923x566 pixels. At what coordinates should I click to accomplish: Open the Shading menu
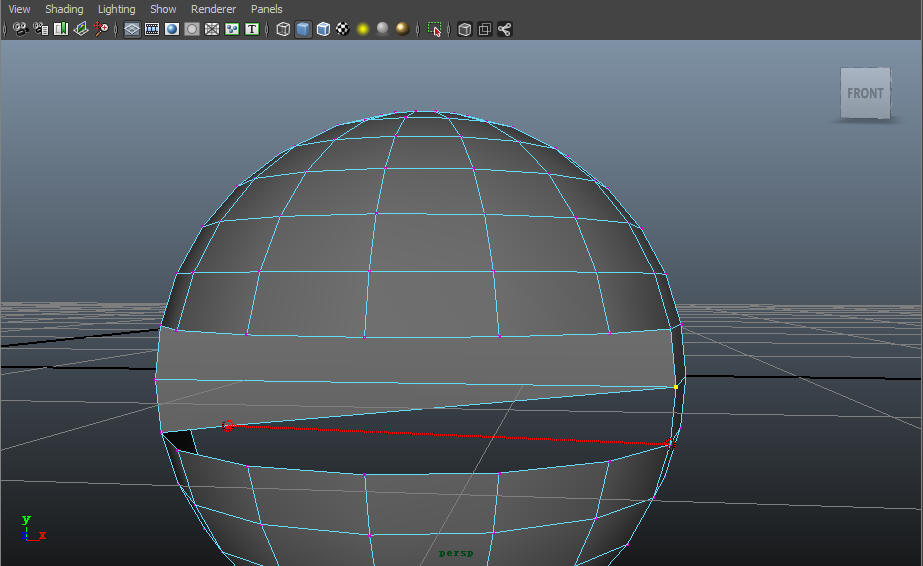coord(64,9)
